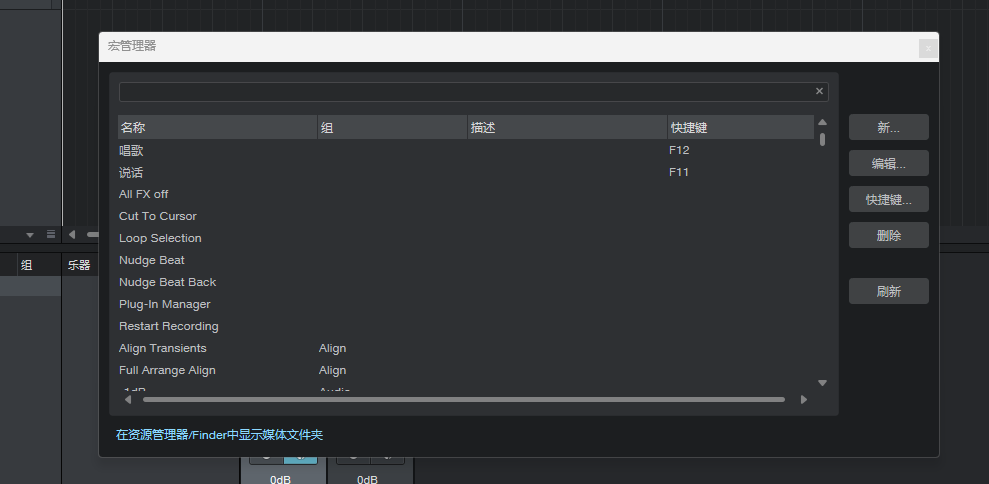Click the 乐器 column header in the background panel
The height and width of the screenshot is (484, 989).
point(79,266)
